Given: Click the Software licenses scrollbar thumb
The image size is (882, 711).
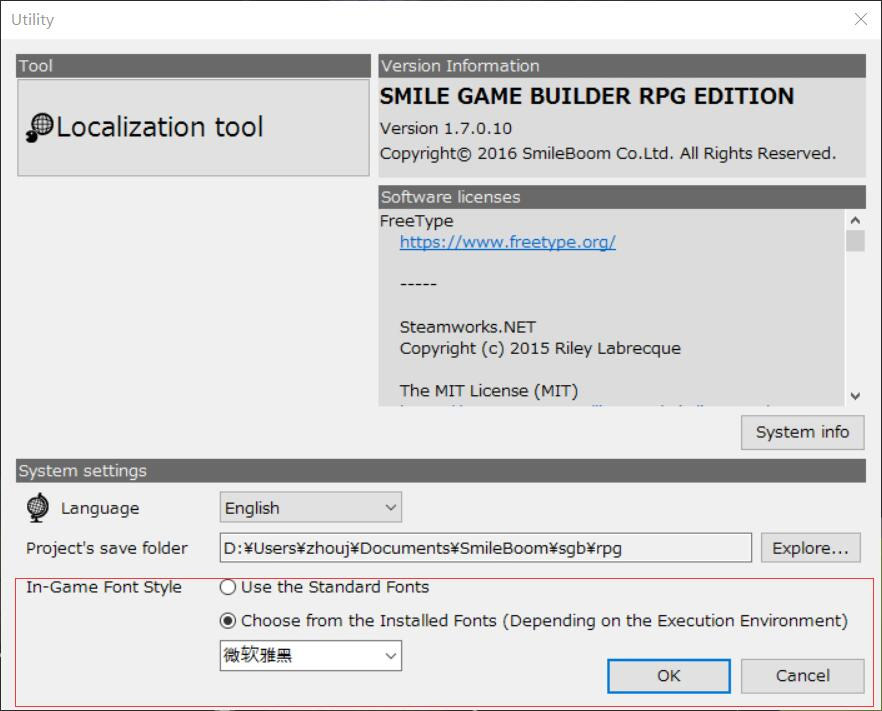Looking at the screenshot, I should (x=855, y=241).
